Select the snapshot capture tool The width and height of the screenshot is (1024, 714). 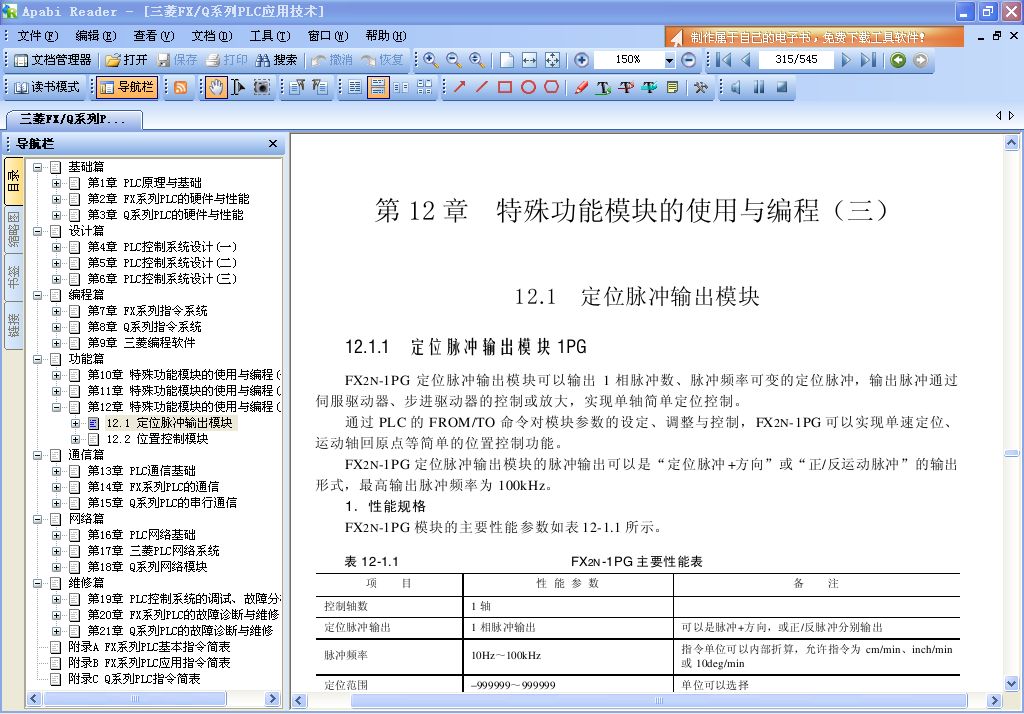[x=261, y=87]
